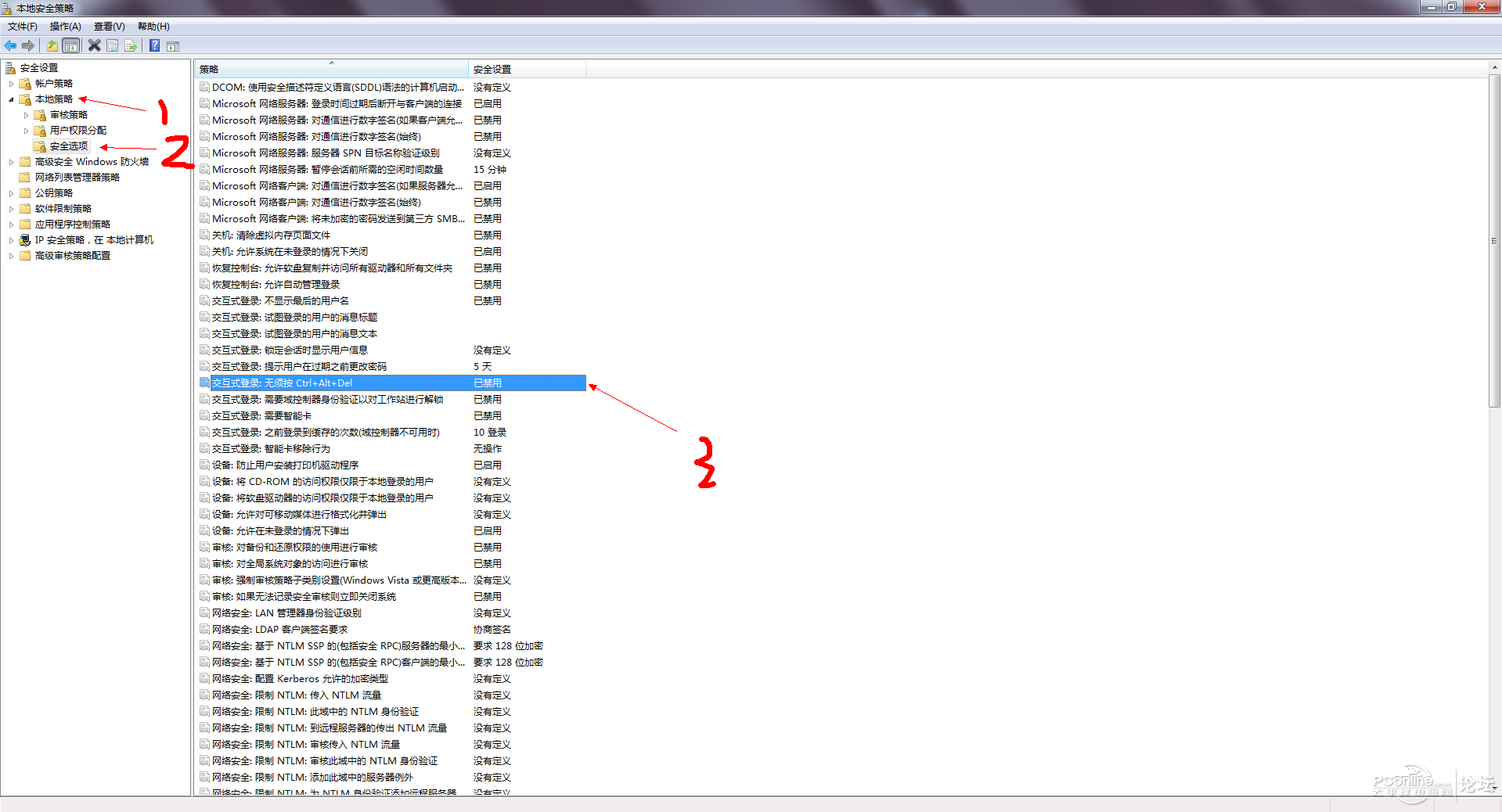Click the '15 分钟' security setting value
This screenshot has width=1502, height=812.
pos(490,169)
